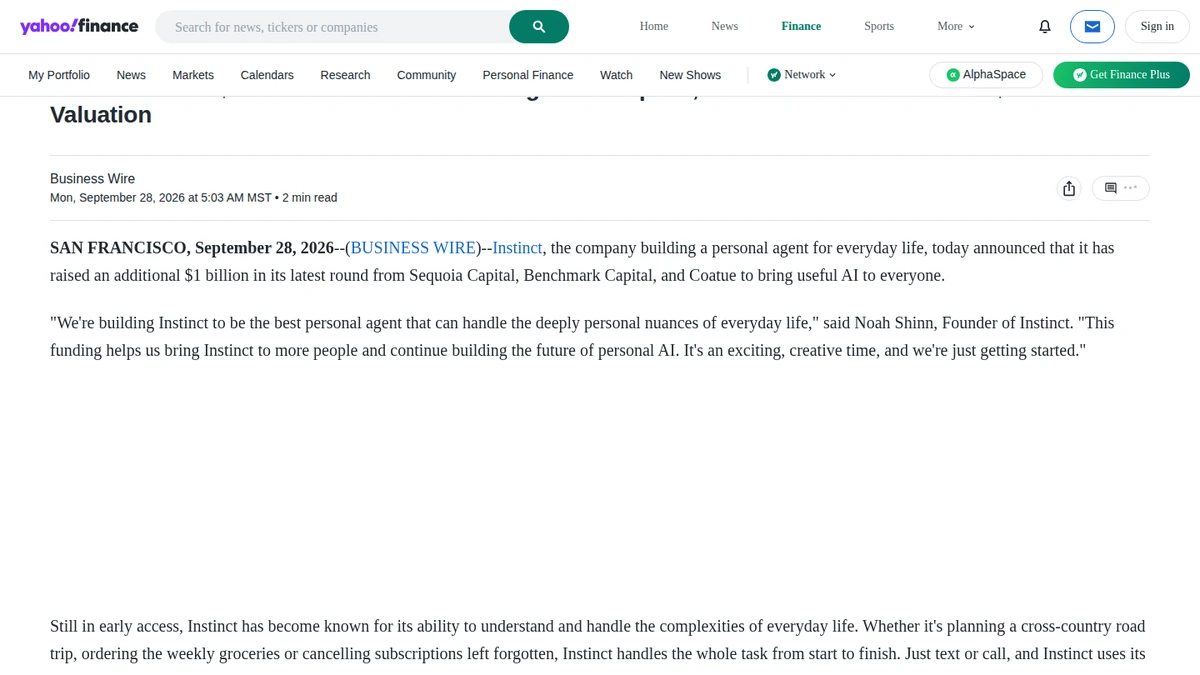This screenshot has width=1200, height=675.
Task: Open the News item in finance subnav
Action: click(x=131, y=75)
